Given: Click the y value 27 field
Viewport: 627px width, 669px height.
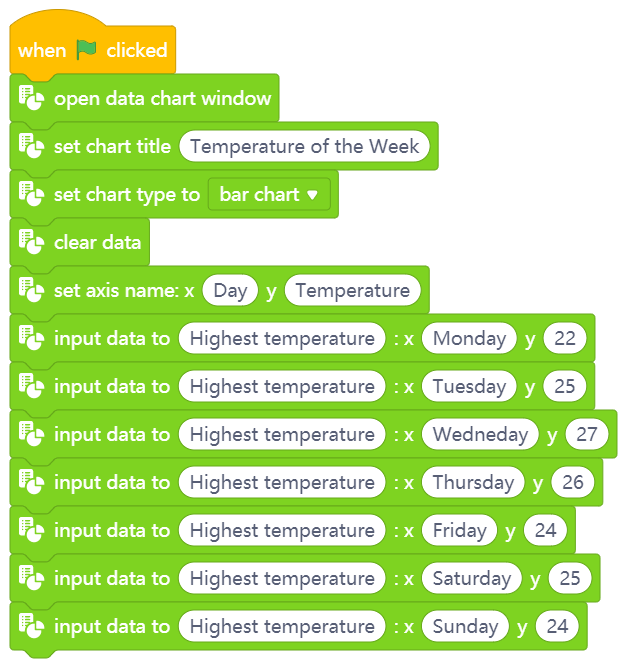Looking at the screenshot, I should click(x=587, y=434).
